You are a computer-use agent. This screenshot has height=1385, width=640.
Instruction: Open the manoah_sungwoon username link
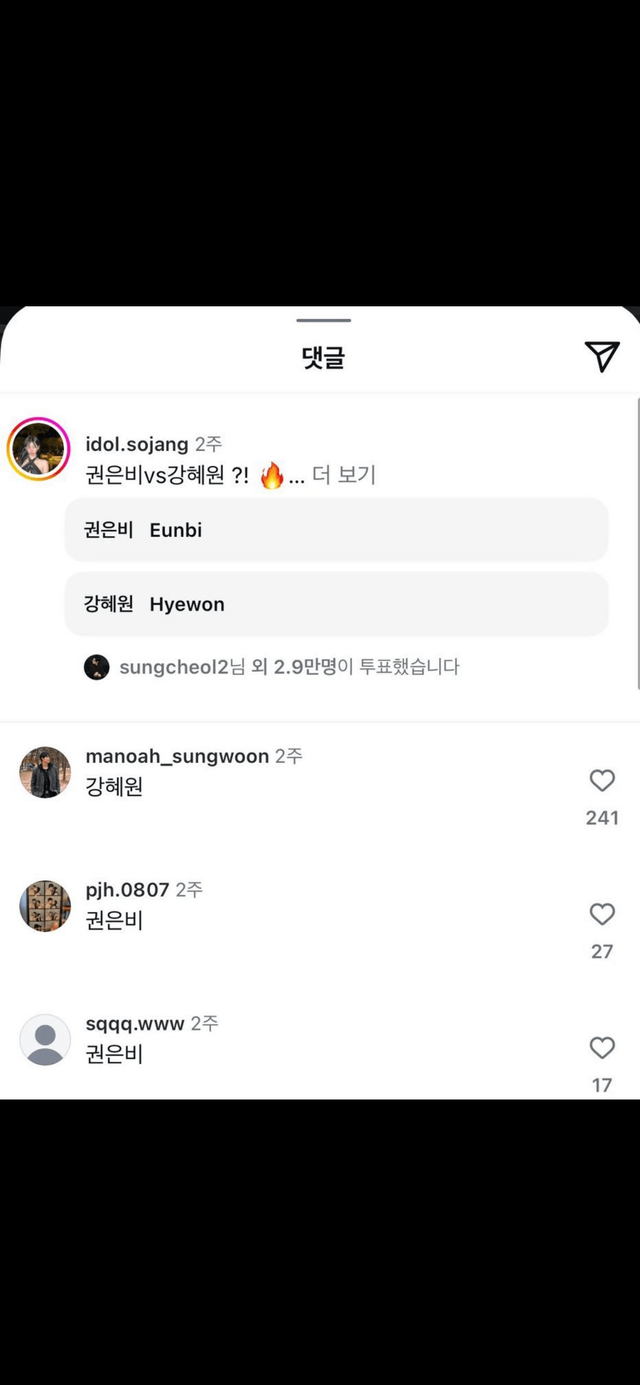tap(177, 756)
